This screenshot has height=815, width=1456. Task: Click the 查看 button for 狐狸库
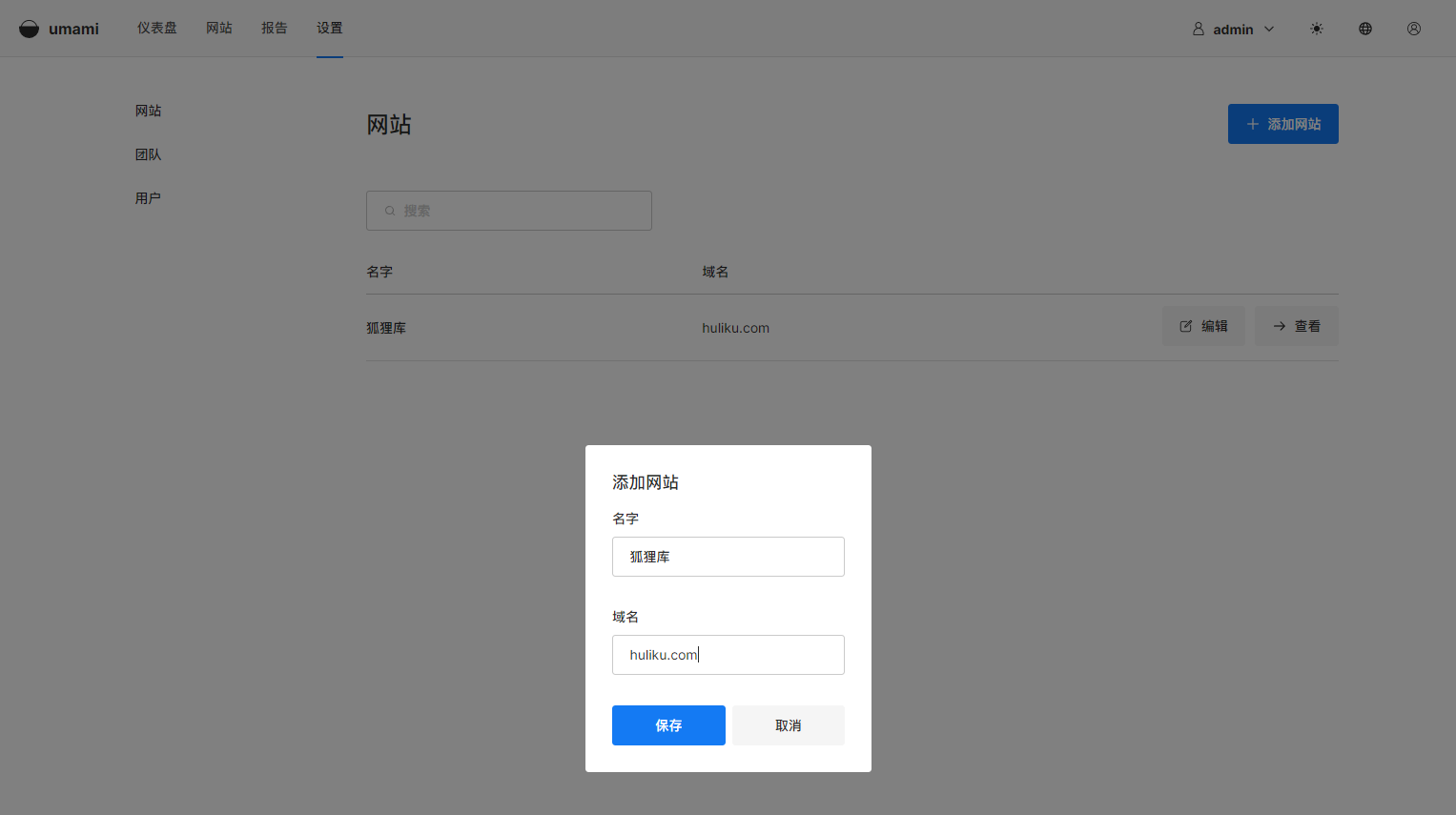click(x=1296, y=326)
